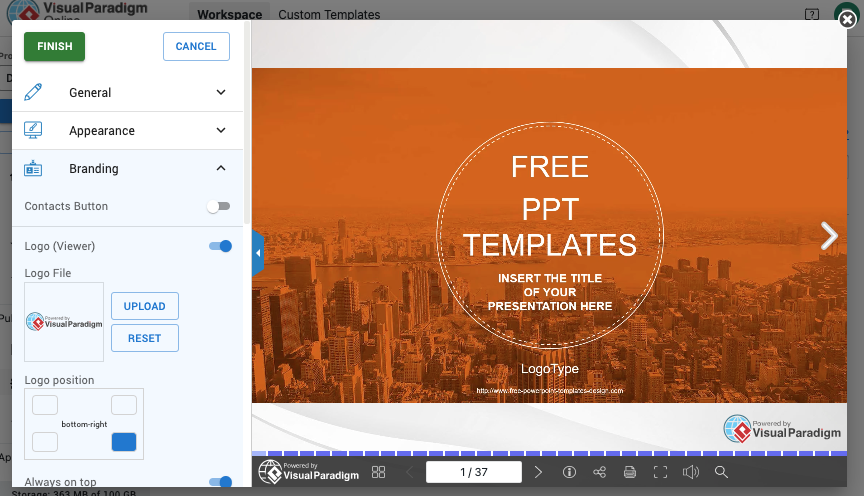The image size is (864, 496).
Task: Open the info icon in viewer toolbar
Action: coord(569,472)
